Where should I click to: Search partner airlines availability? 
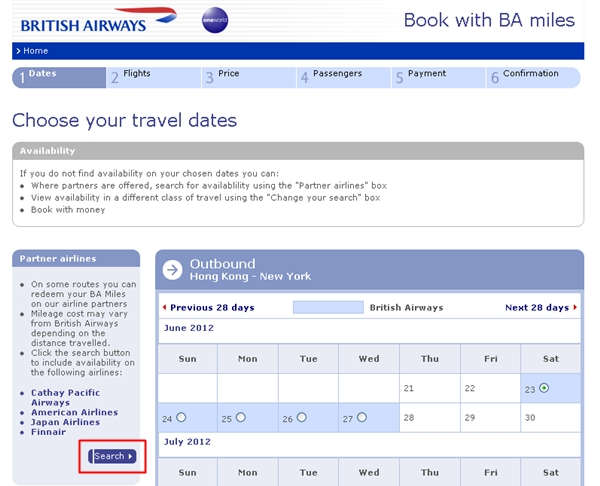coord(112,456)
